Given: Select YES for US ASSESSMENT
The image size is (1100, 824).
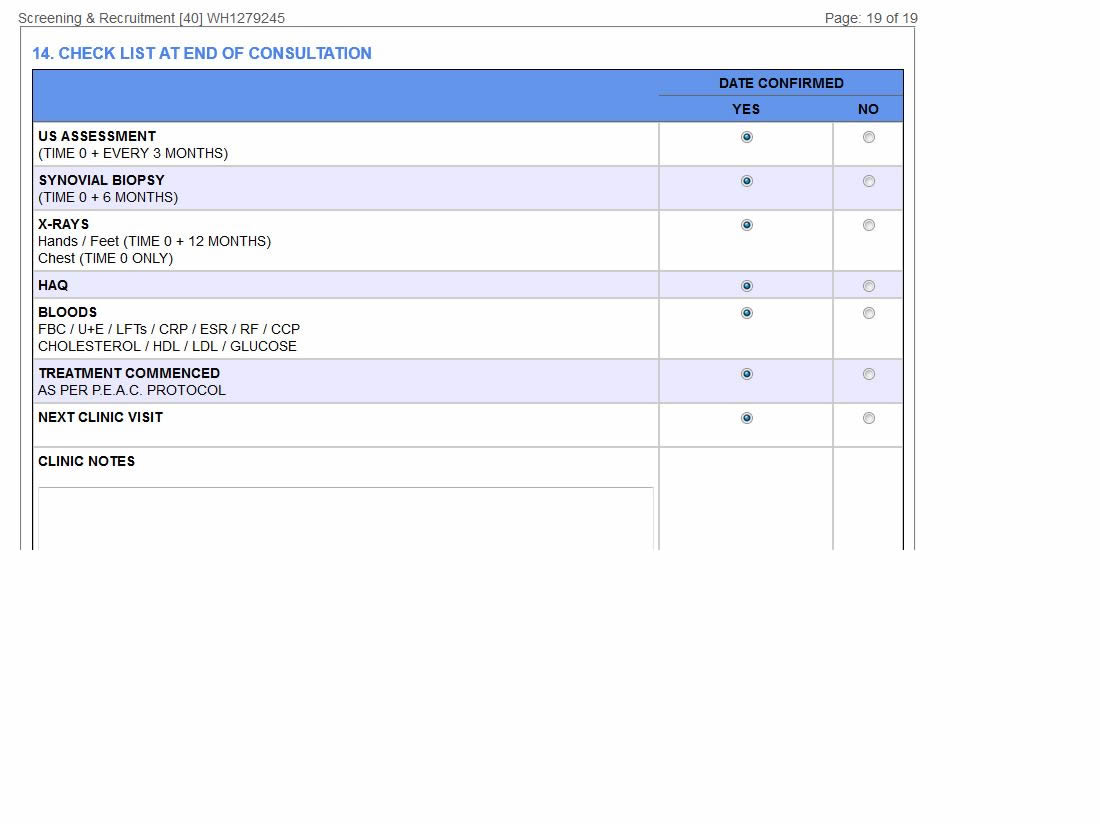Looking at the screenshot, I should pos(746,137).
